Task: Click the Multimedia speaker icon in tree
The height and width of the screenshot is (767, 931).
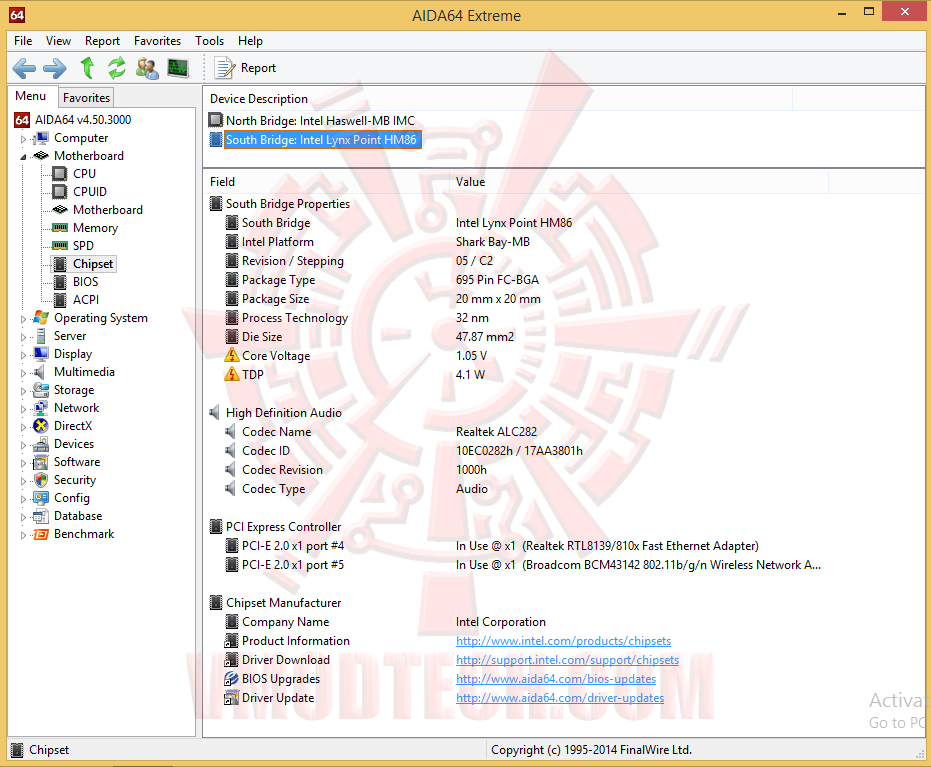Action: point(41,372)
